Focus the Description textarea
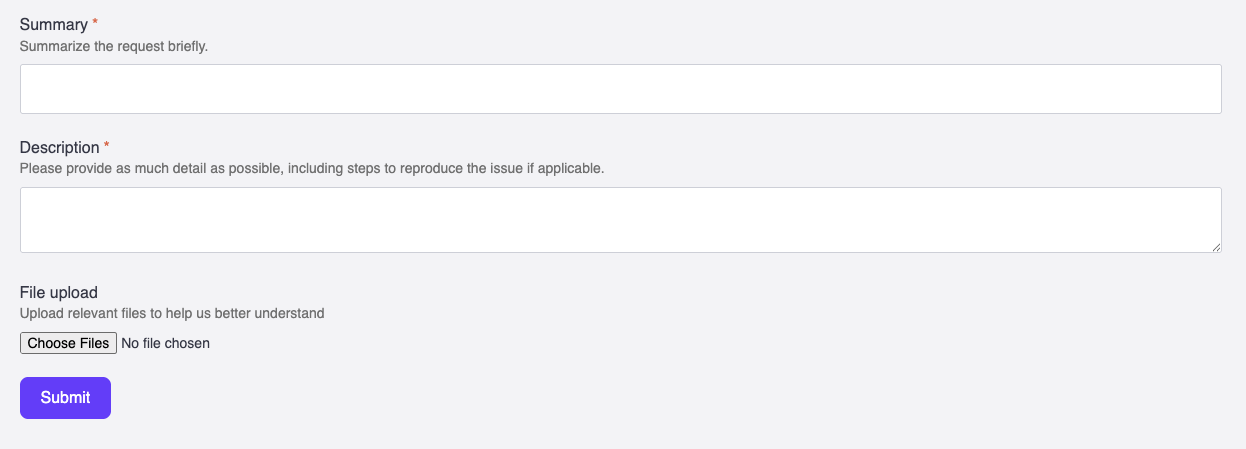 pyautogui.click(x=620, y=220)
